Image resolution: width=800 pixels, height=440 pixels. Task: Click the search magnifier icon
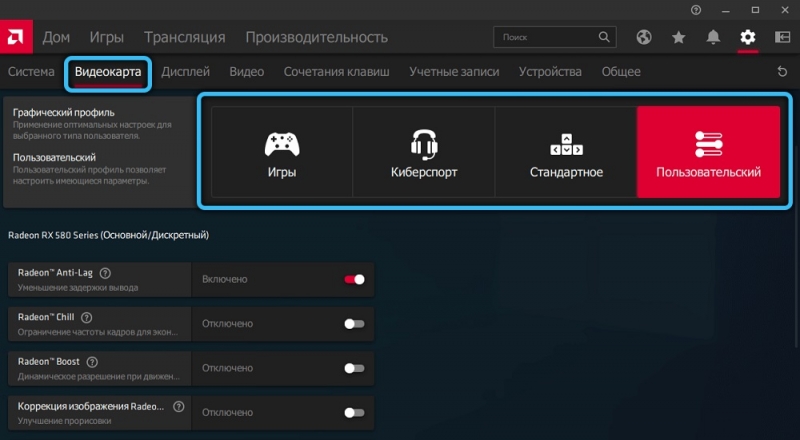[x=604, y=37]
